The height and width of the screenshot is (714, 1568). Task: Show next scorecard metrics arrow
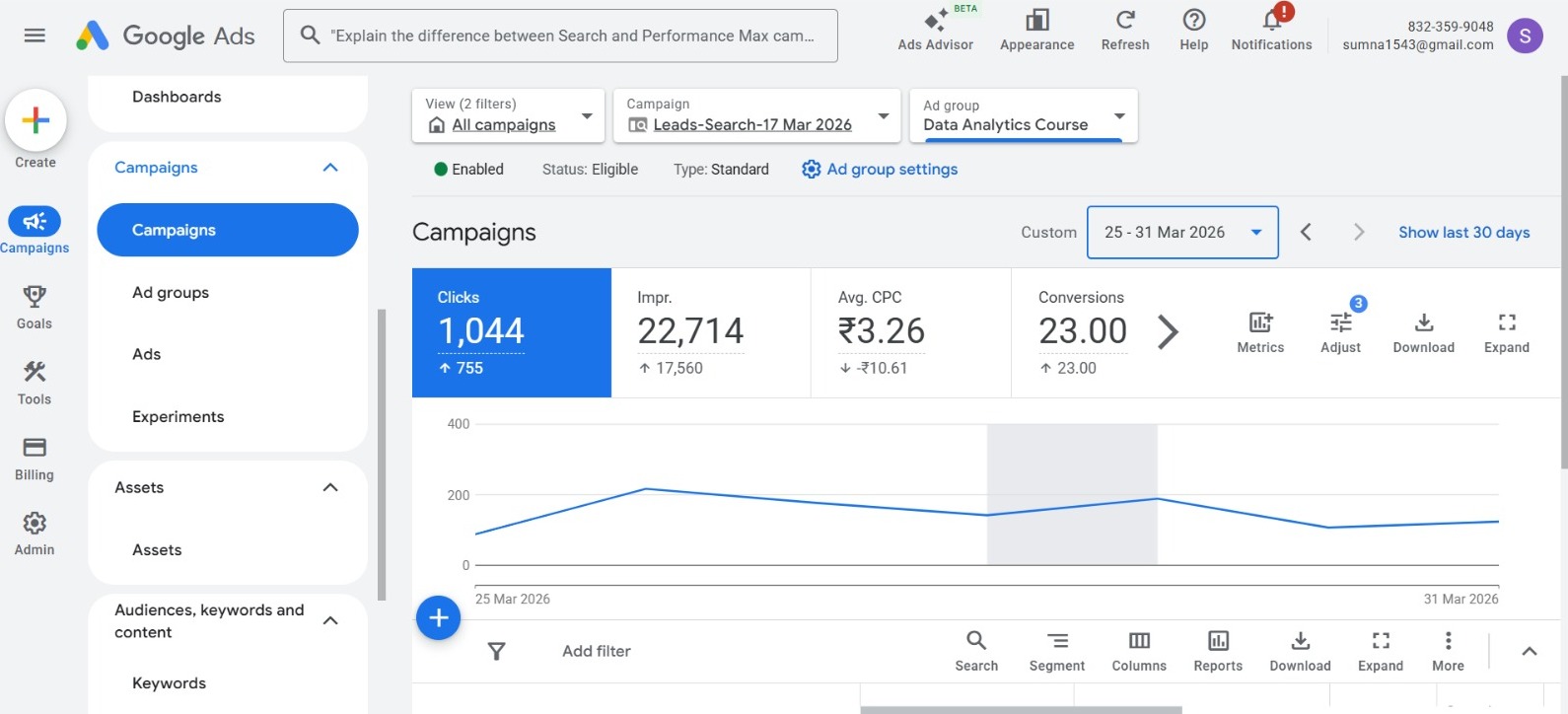[1168, 332]
